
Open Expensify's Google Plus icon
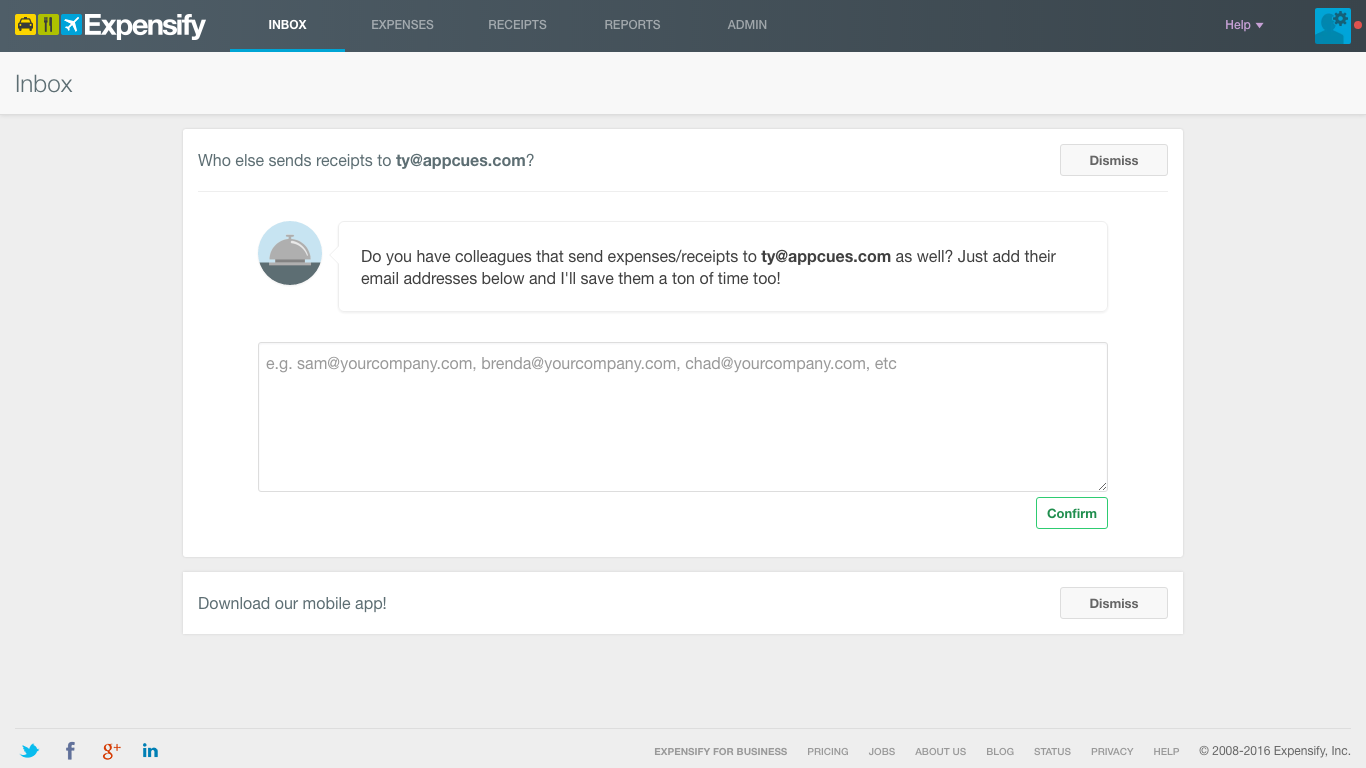tap(111, 751)
